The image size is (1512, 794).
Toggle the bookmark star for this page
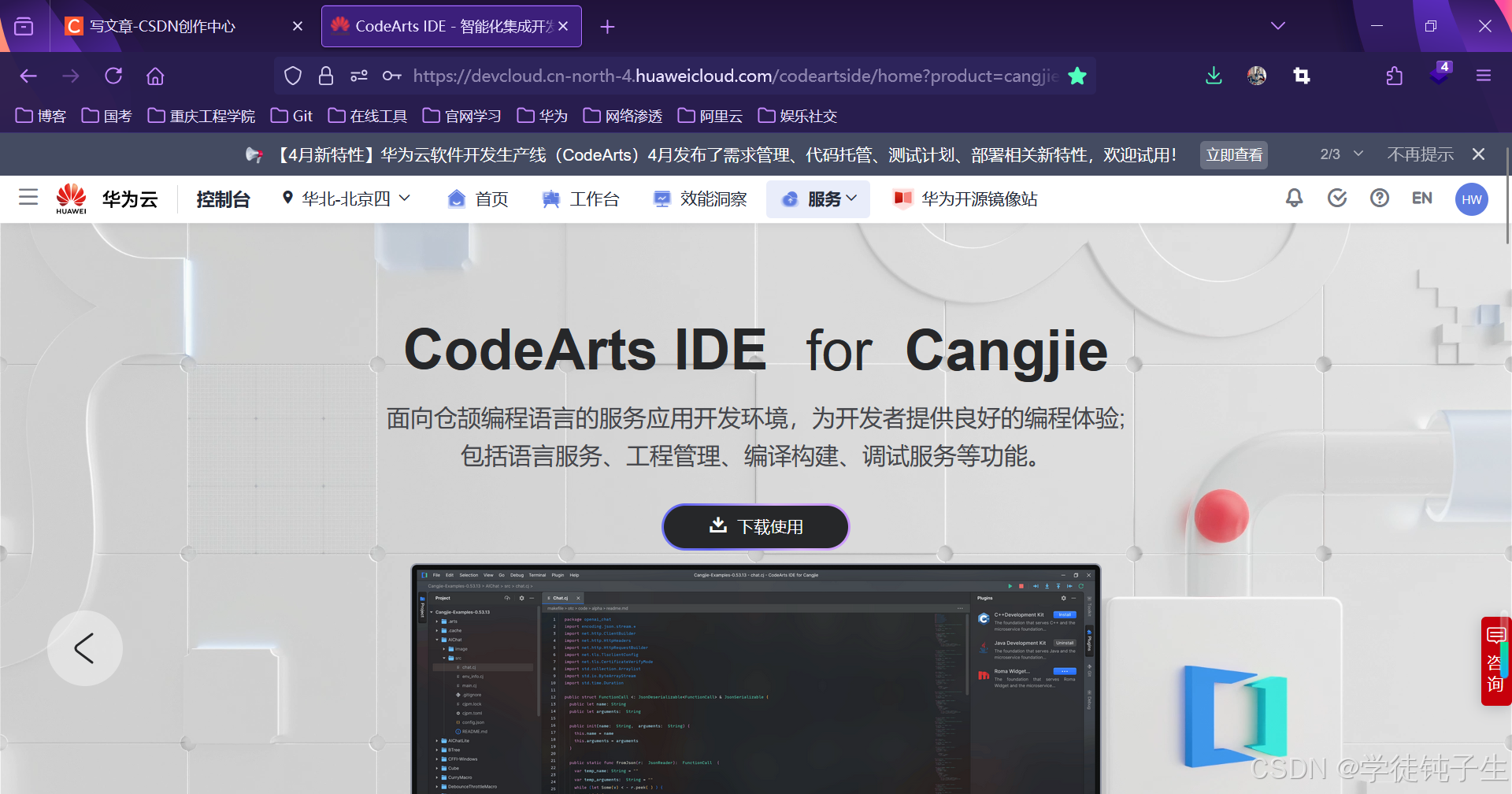click(x=1077, y=76)
